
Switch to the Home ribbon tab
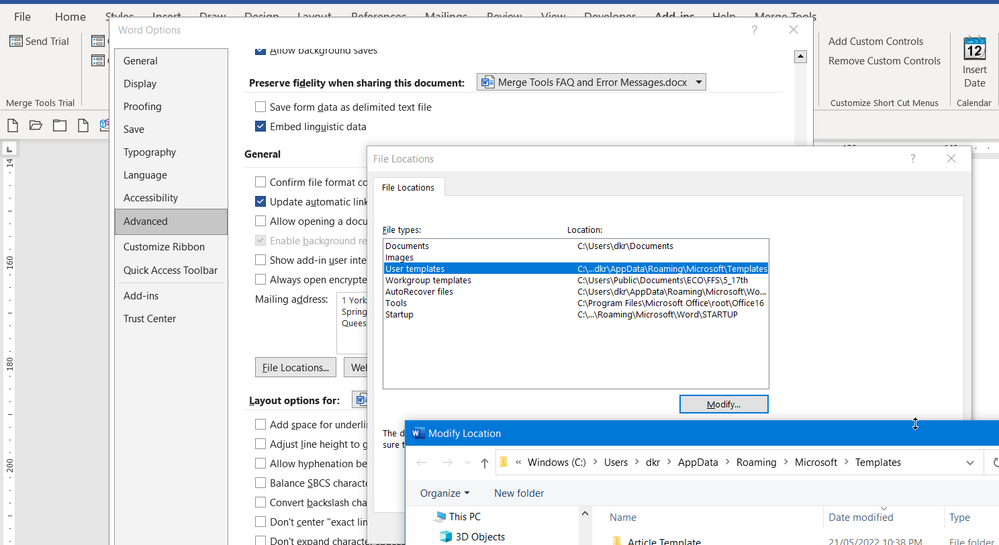coord(70,17)
